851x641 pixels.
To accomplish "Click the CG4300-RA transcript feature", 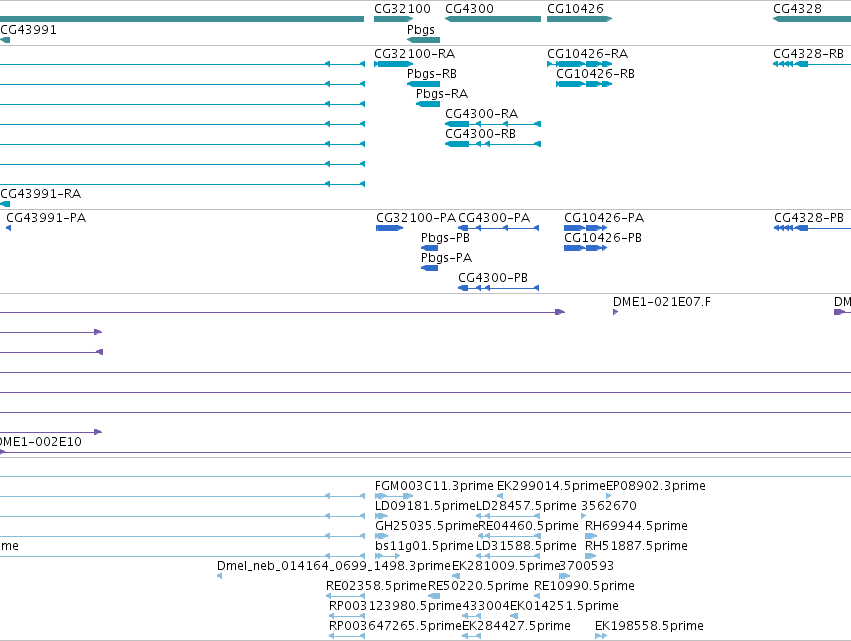I will click(x=493, y=124).
